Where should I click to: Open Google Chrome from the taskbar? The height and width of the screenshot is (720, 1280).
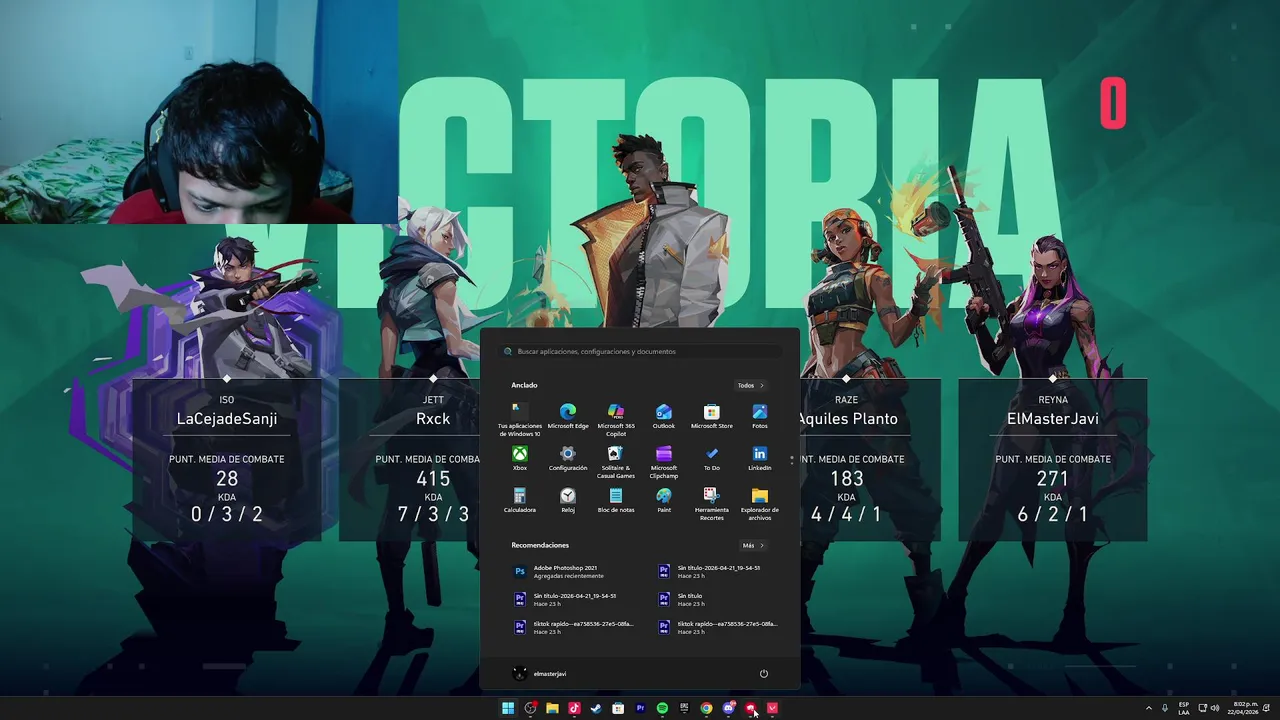click(706, 708)
